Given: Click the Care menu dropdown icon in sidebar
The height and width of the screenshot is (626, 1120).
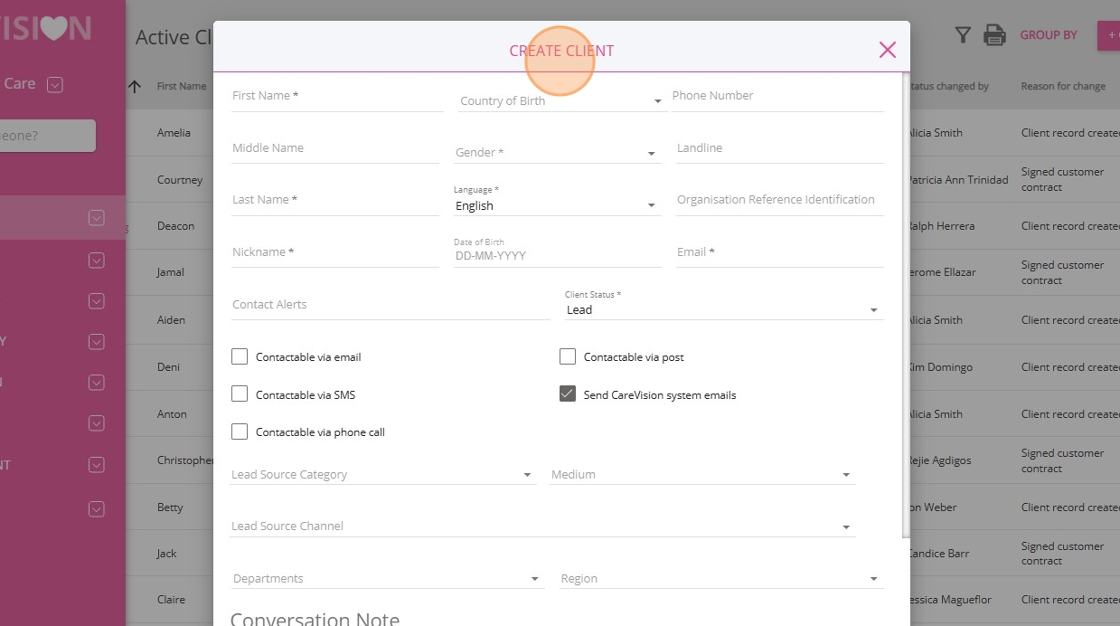Looking at the screenshot, I should (55, 85).
